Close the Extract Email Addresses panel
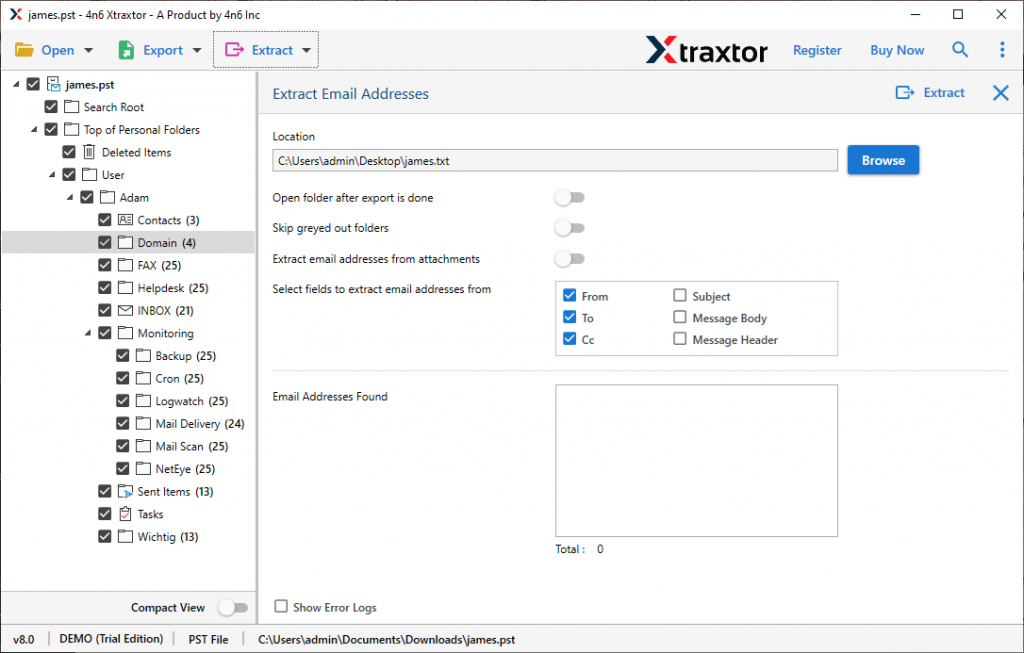Viewport: 1024px width, 653px height. click(x=1000, y=93)
